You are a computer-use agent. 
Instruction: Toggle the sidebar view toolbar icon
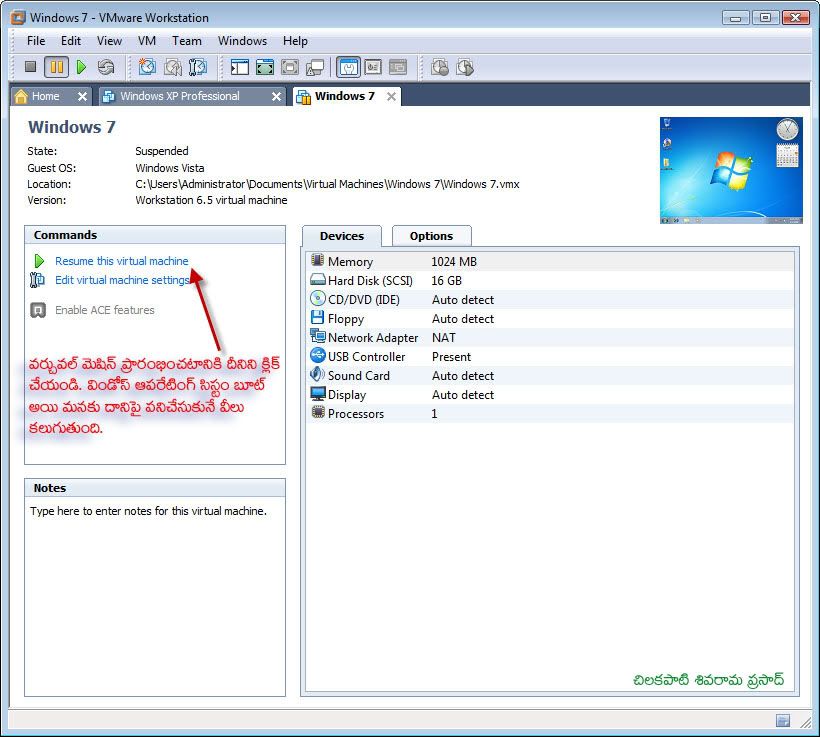point(239,67)
